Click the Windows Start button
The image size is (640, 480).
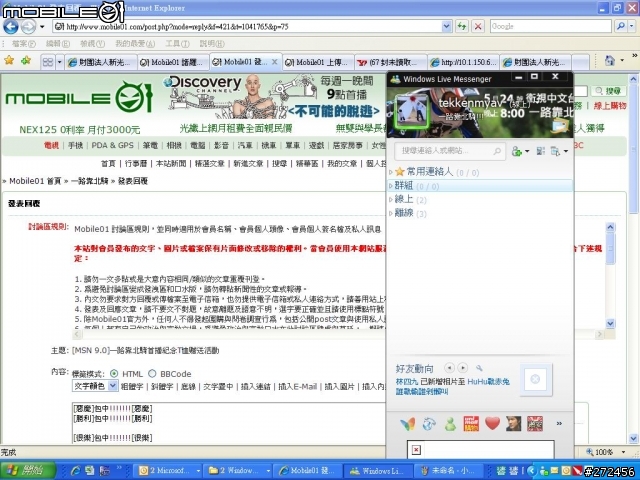pyautogui.click(x=28, y=471)
